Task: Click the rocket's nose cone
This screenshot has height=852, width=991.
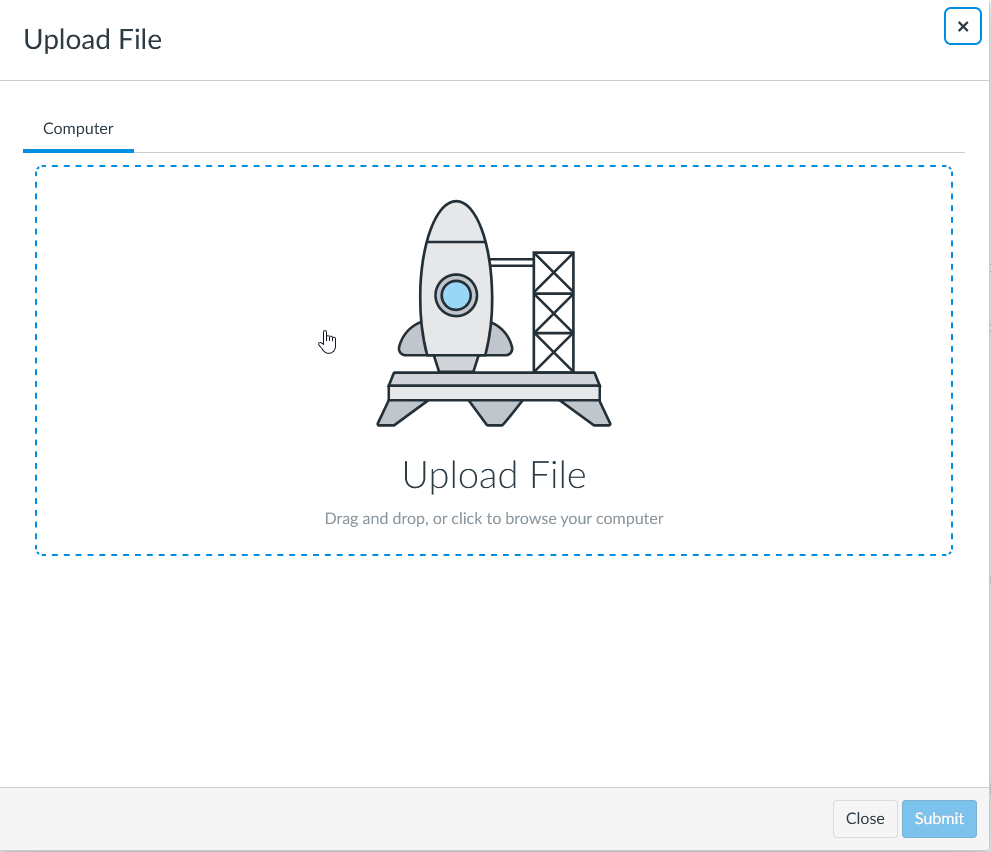Action: [x=456, y=222]
